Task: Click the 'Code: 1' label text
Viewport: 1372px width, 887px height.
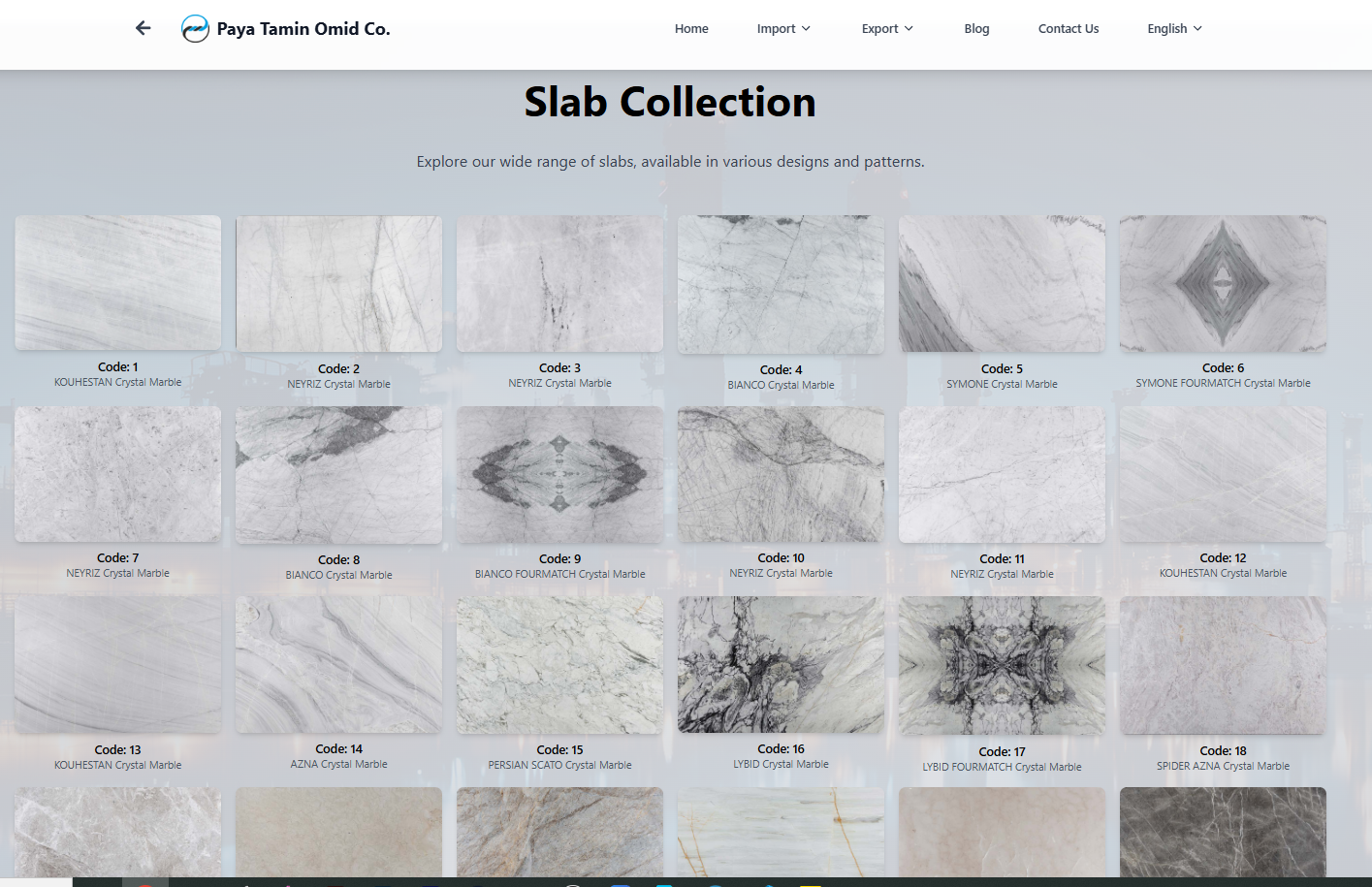Action: [x=118, y=366]
